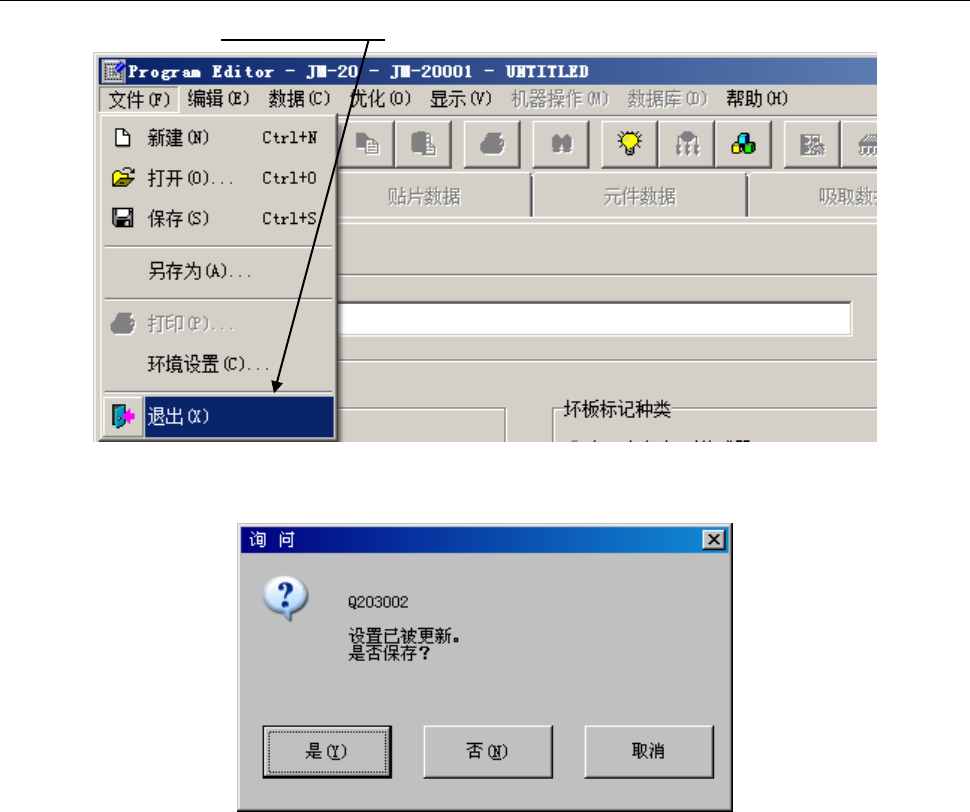Image resolution: width=970 pixels, height=812 pixels.
Task: Click the exit door icon in menu
Action: coord(123,416)
